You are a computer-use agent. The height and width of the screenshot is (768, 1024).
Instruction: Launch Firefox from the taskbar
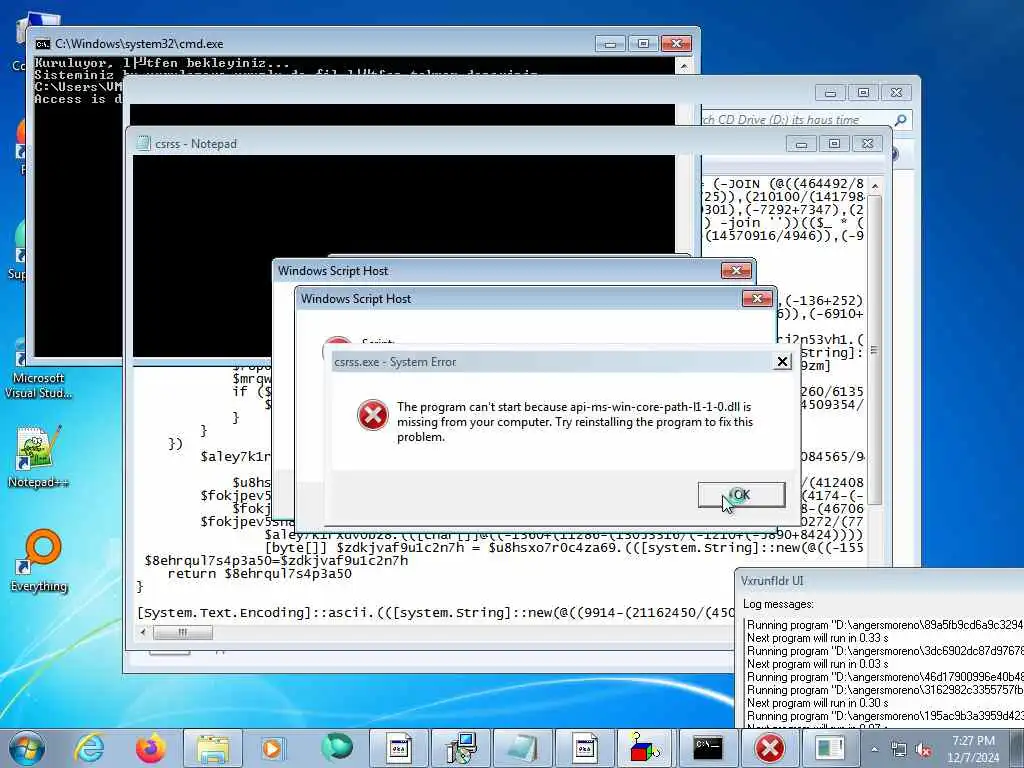[x=150, y=748]
